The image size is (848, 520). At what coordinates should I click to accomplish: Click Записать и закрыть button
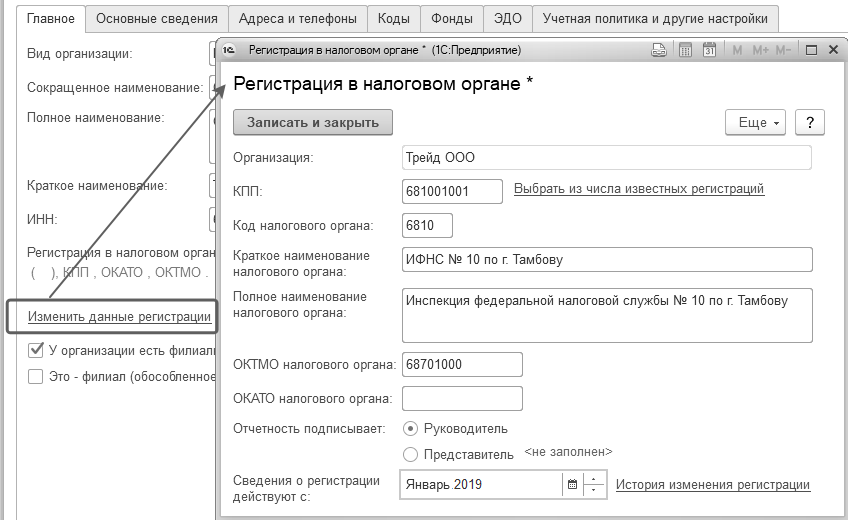coord(313,123)
